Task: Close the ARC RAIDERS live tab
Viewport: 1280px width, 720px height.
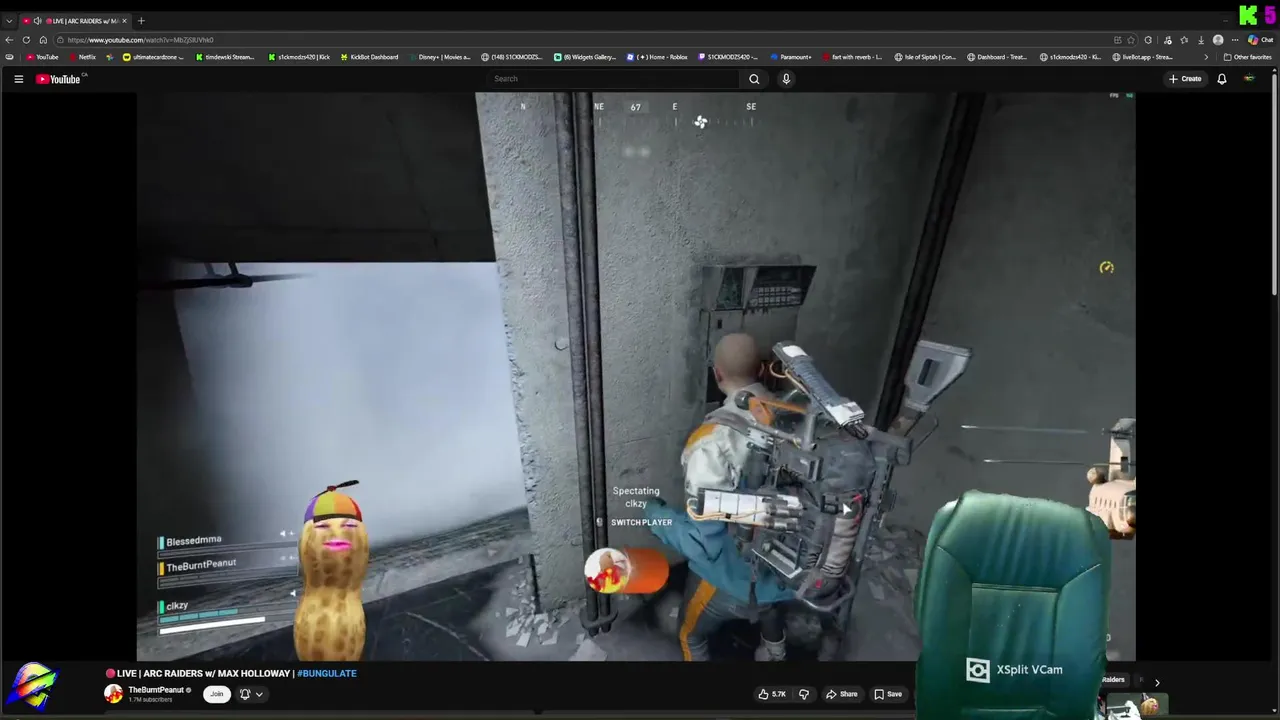Action: tap(124, 21)
